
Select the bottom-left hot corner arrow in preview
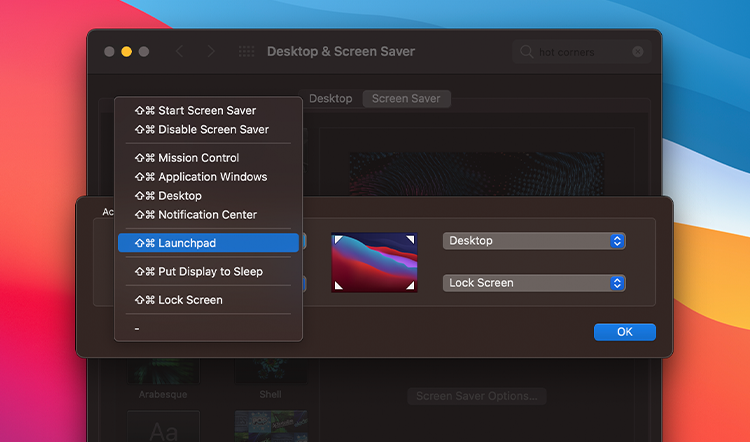tap(339, 285)
